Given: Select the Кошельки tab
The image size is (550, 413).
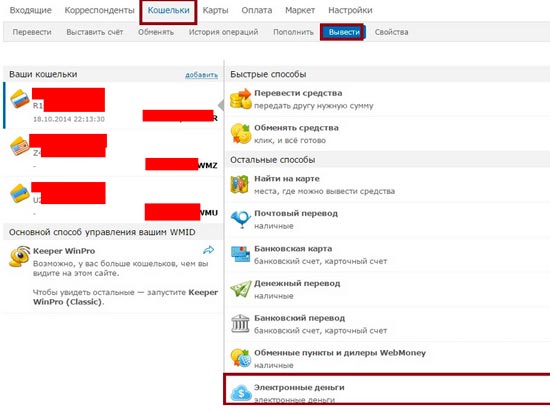Looking at the screenshot, I should pyautogui.click(x=168, y=10).
